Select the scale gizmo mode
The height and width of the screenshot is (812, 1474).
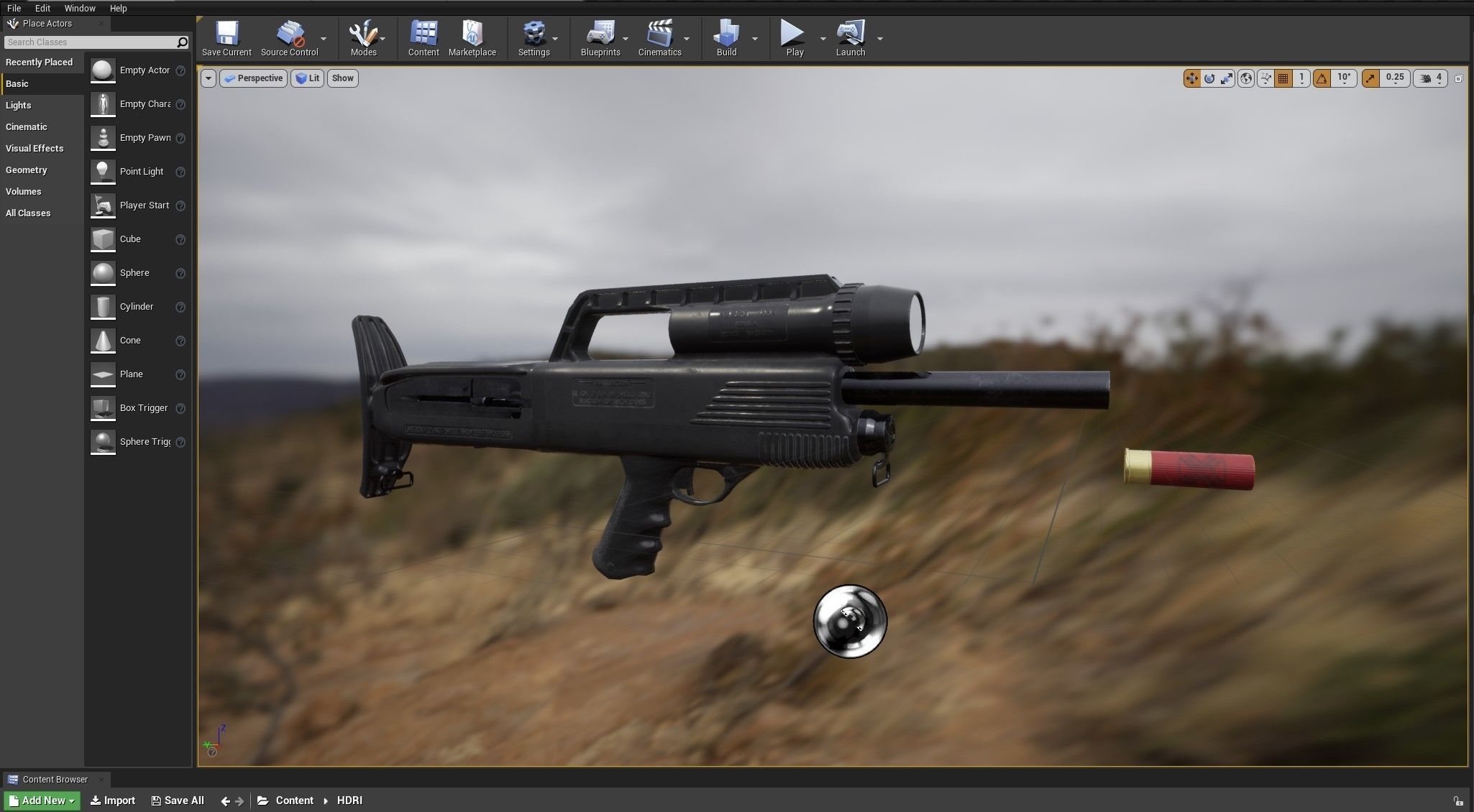coord(1227,78)
